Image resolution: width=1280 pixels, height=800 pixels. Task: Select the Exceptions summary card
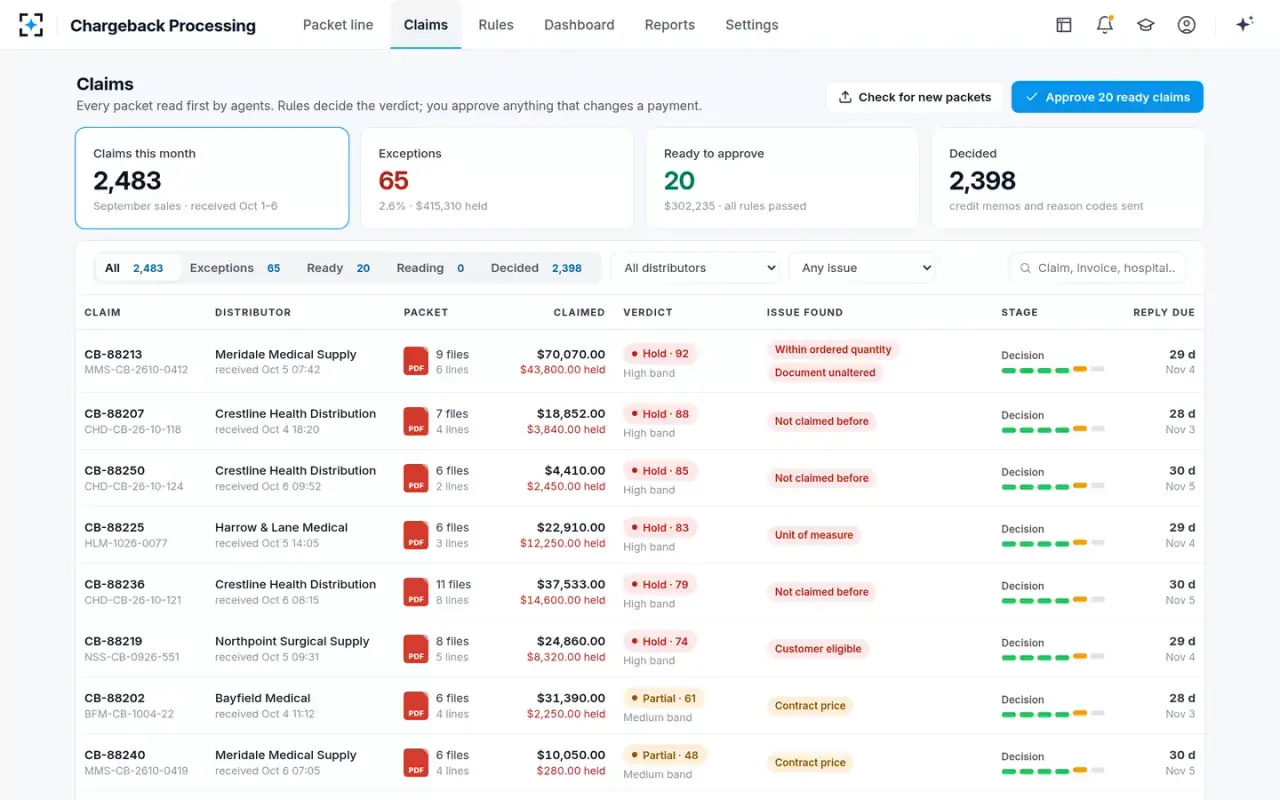(497, 178)
